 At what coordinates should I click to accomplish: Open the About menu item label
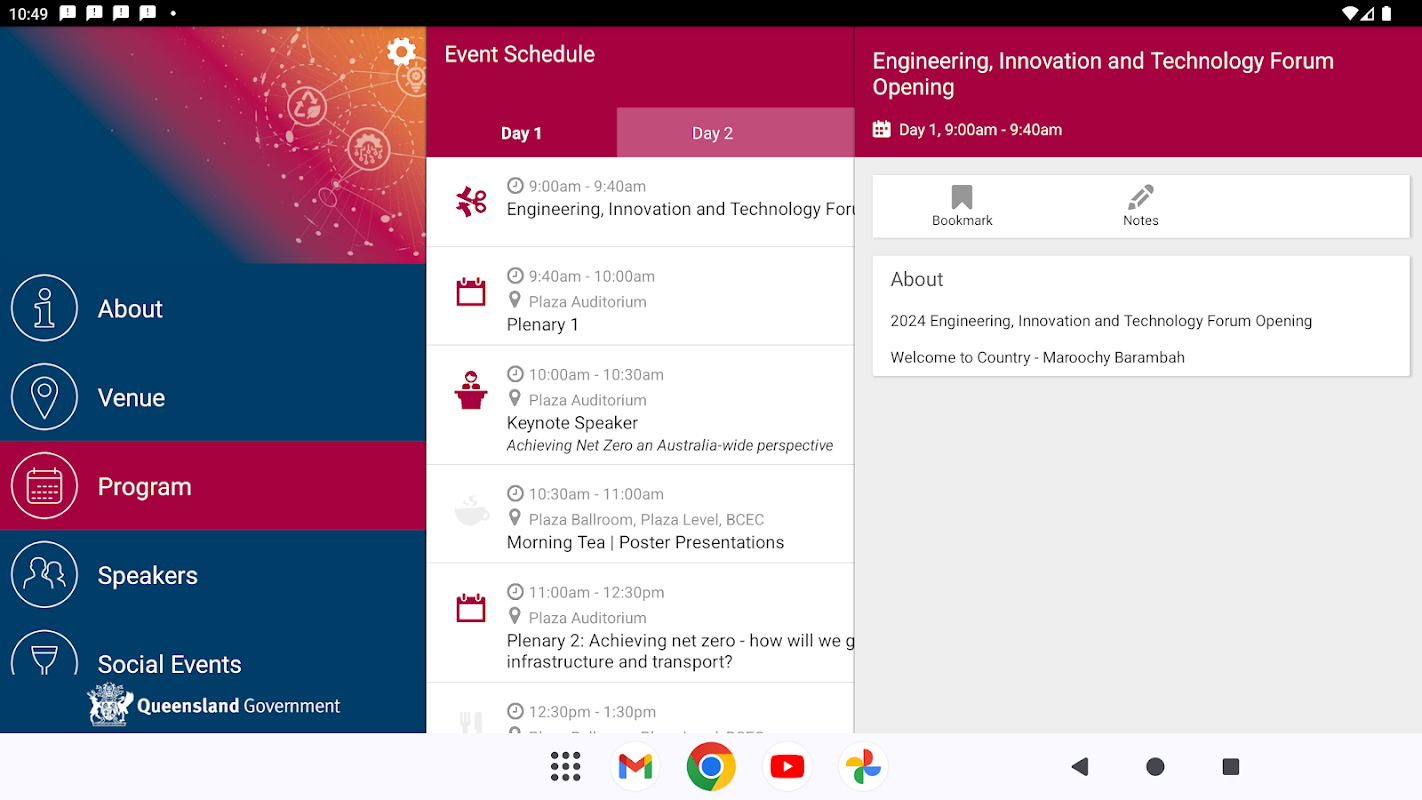point(130,309)
